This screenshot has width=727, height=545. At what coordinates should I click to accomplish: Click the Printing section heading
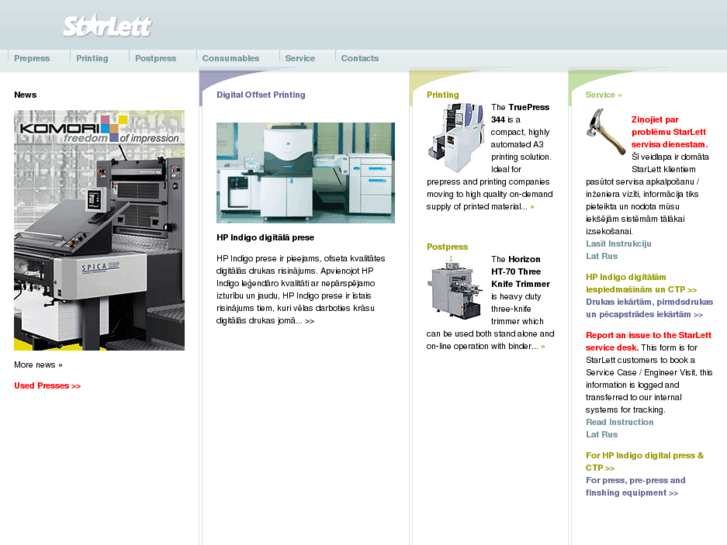tap(443, 95)
